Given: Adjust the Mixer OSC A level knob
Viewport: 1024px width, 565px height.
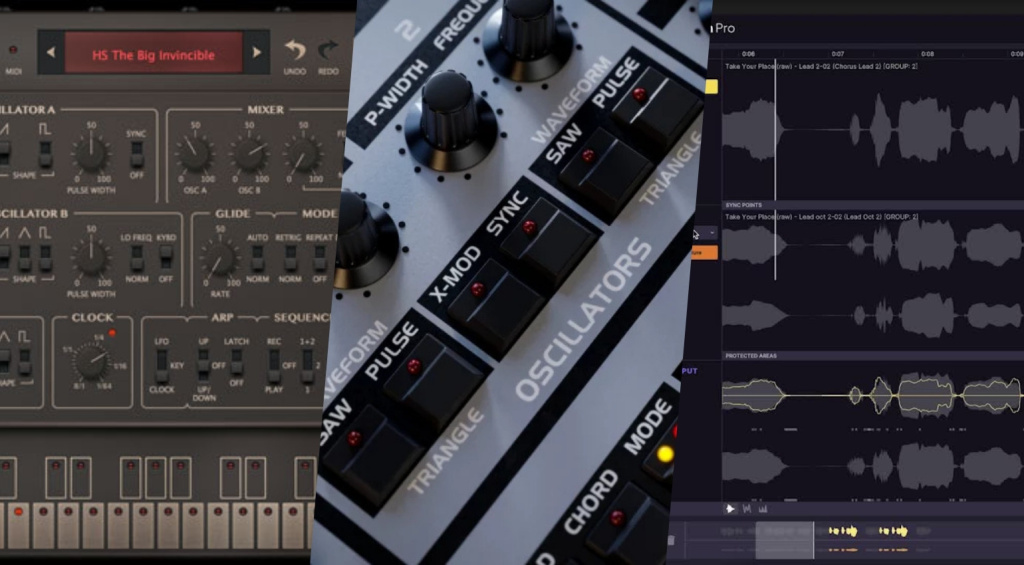Looking at the screenshot, I should (x=195, y=154).
